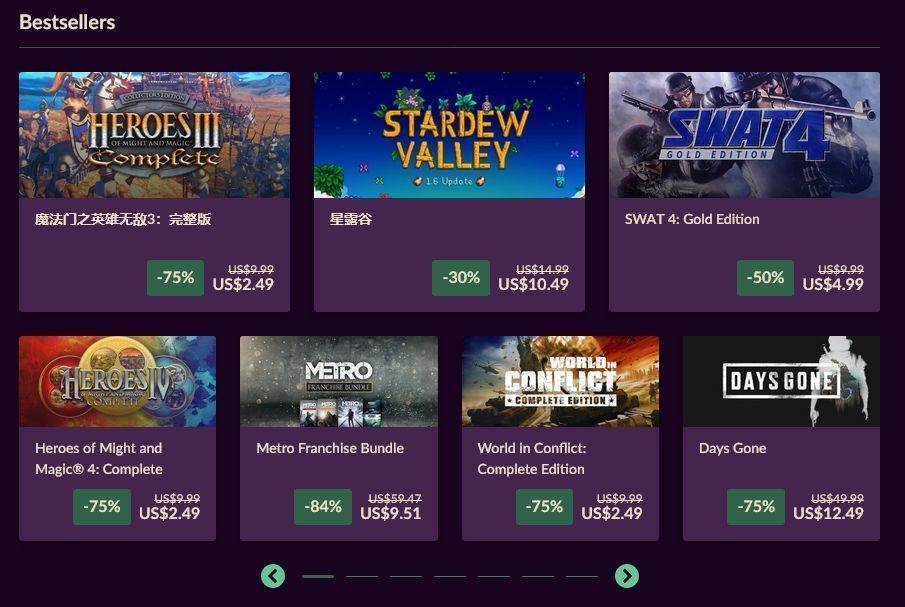
Task: Open the World in Conflict cover image
Action: click(560, 381)
